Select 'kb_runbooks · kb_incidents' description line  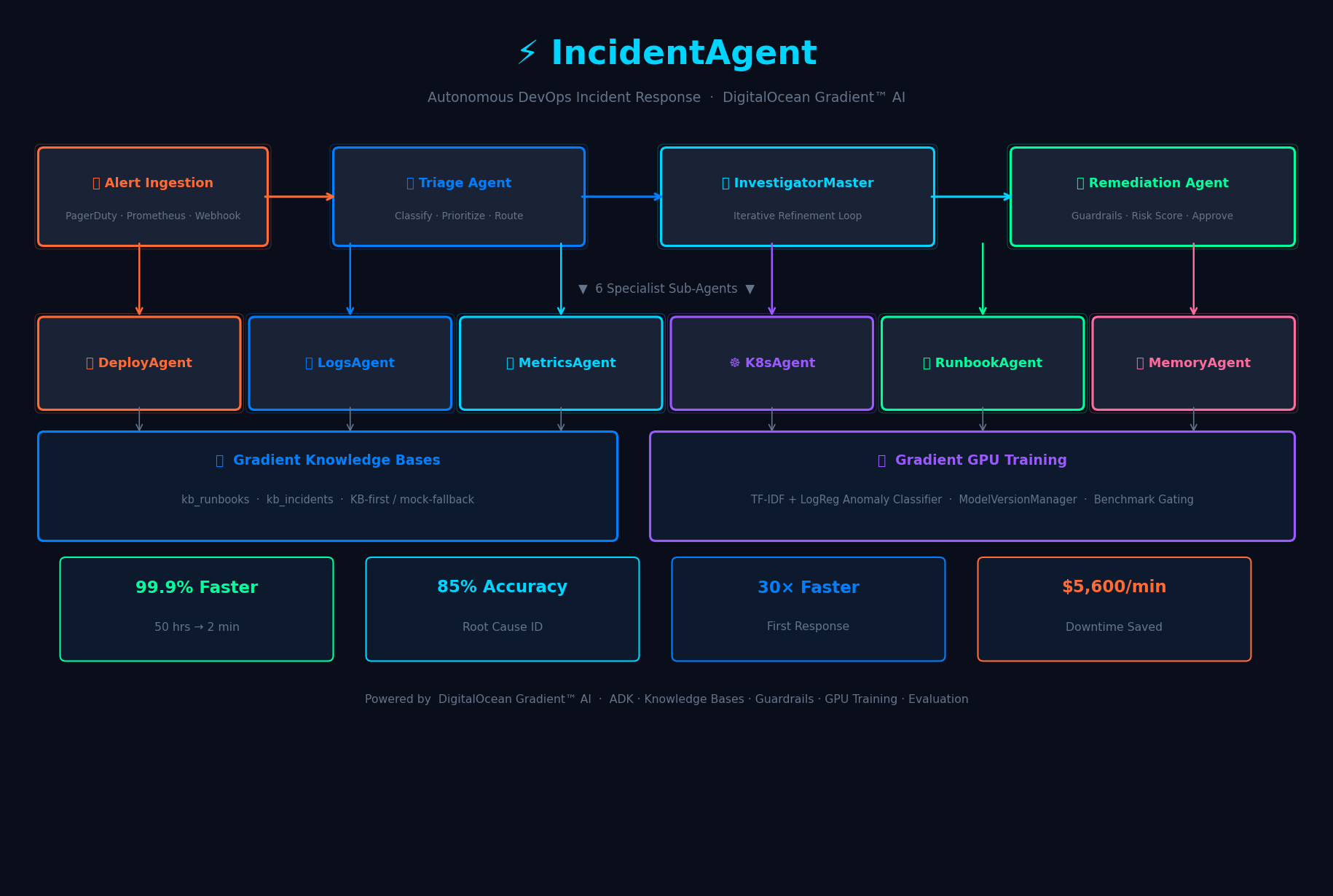click(x=328, y=500)
